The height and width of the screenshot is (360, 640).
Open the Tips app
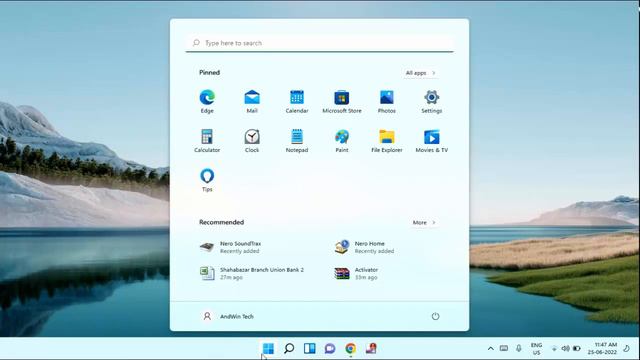click(x=207, y=180)
